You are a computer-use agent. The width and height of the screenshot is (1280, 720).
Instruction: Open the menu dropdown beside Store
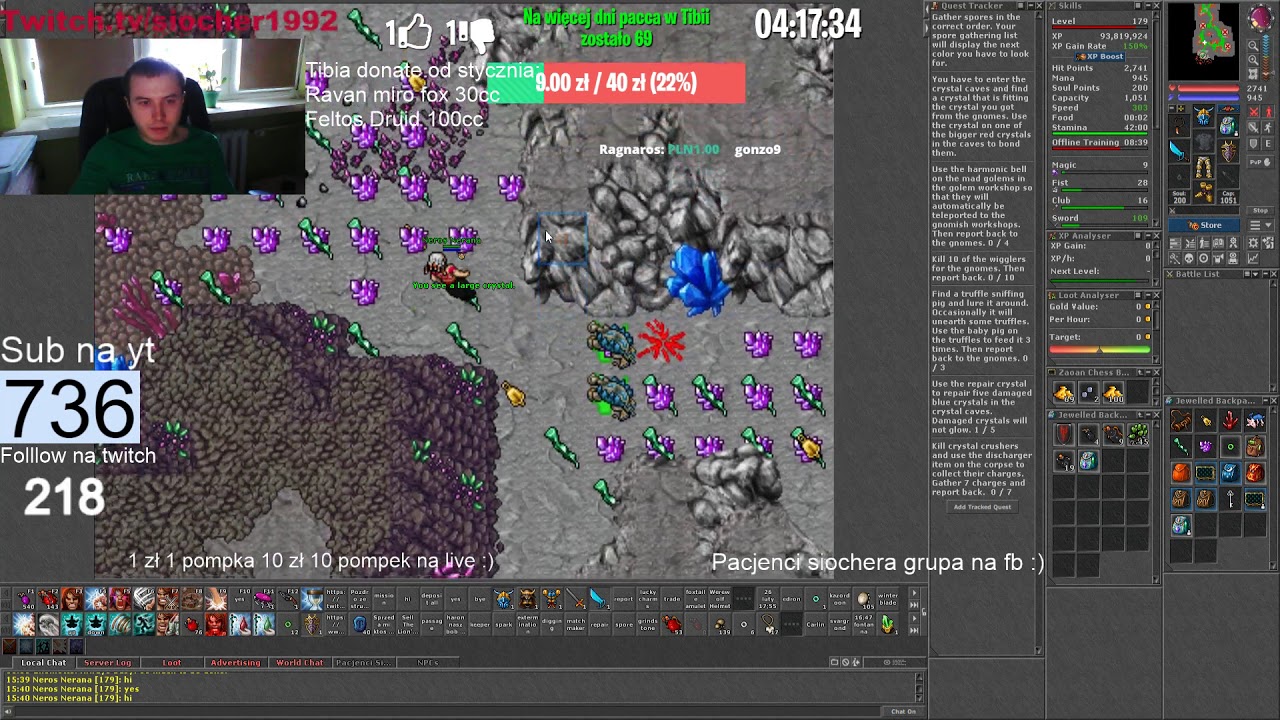pyautogui.click(x=1260, y=225)
